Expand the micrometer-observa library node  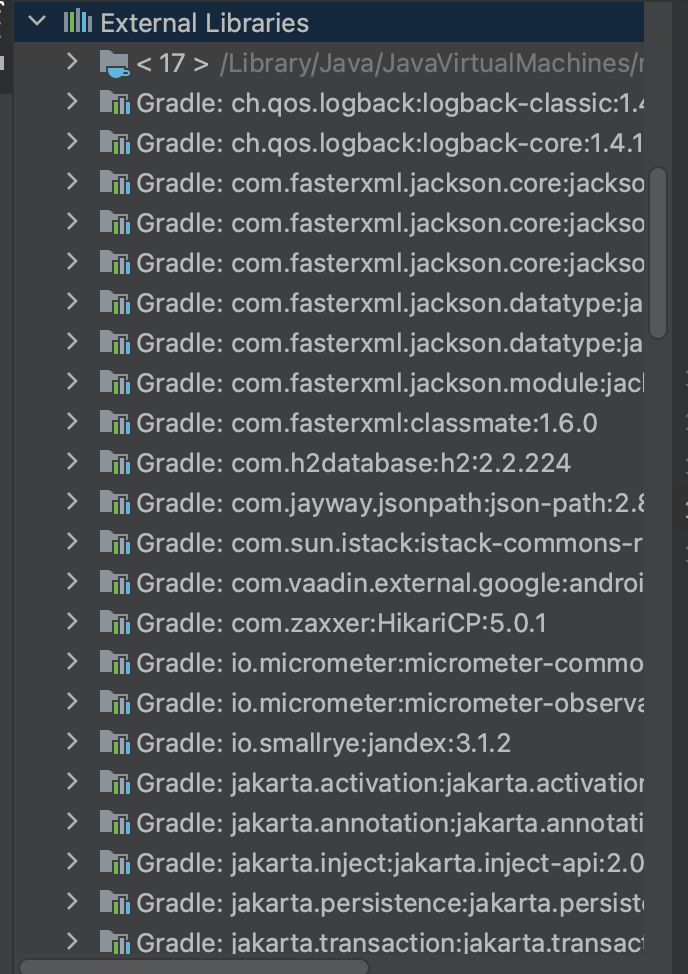(72, 701)
